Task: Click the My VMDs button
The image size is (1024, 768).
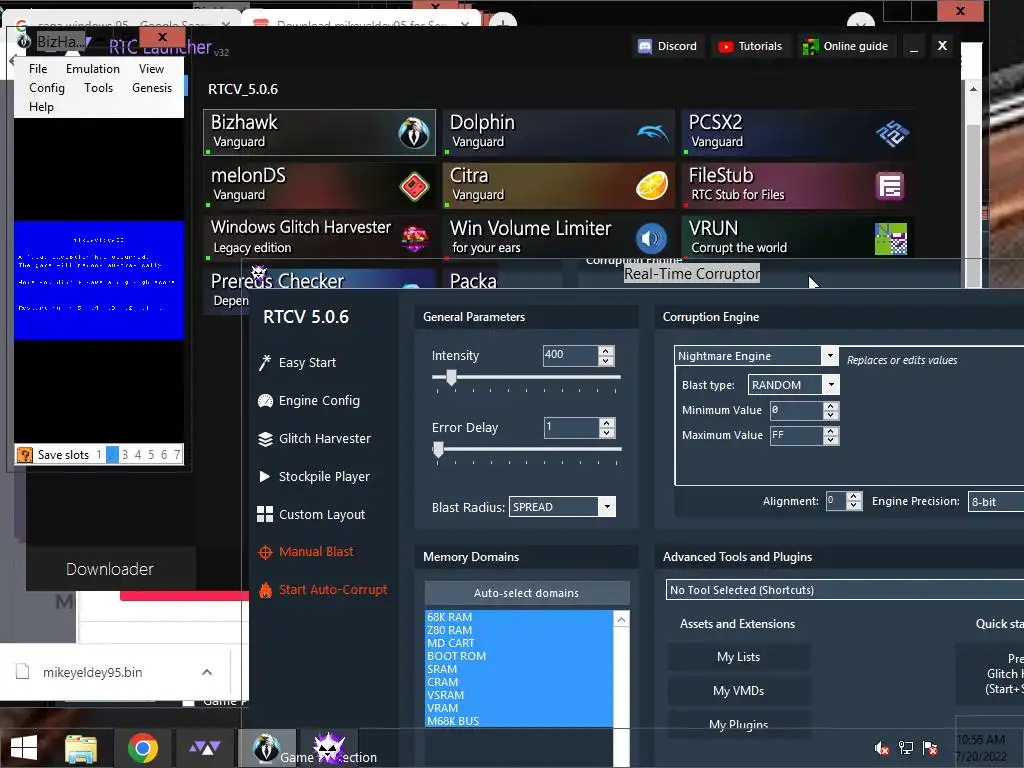Action: (x=739, y=691)
